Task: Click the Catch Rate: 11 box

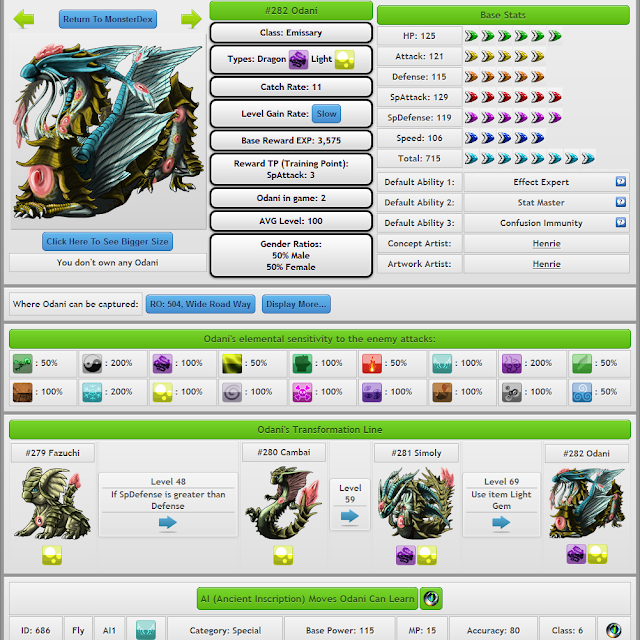Action: click(291, 87)
